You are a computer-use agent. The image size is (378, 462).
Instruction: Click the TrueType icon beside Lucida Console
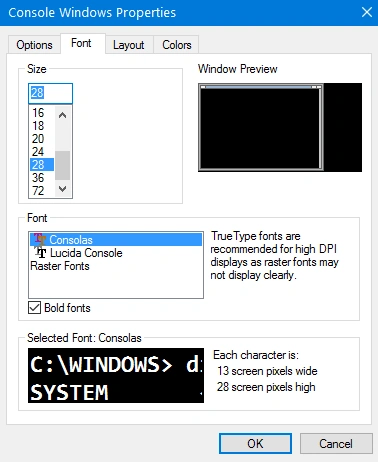click(41, 252)
